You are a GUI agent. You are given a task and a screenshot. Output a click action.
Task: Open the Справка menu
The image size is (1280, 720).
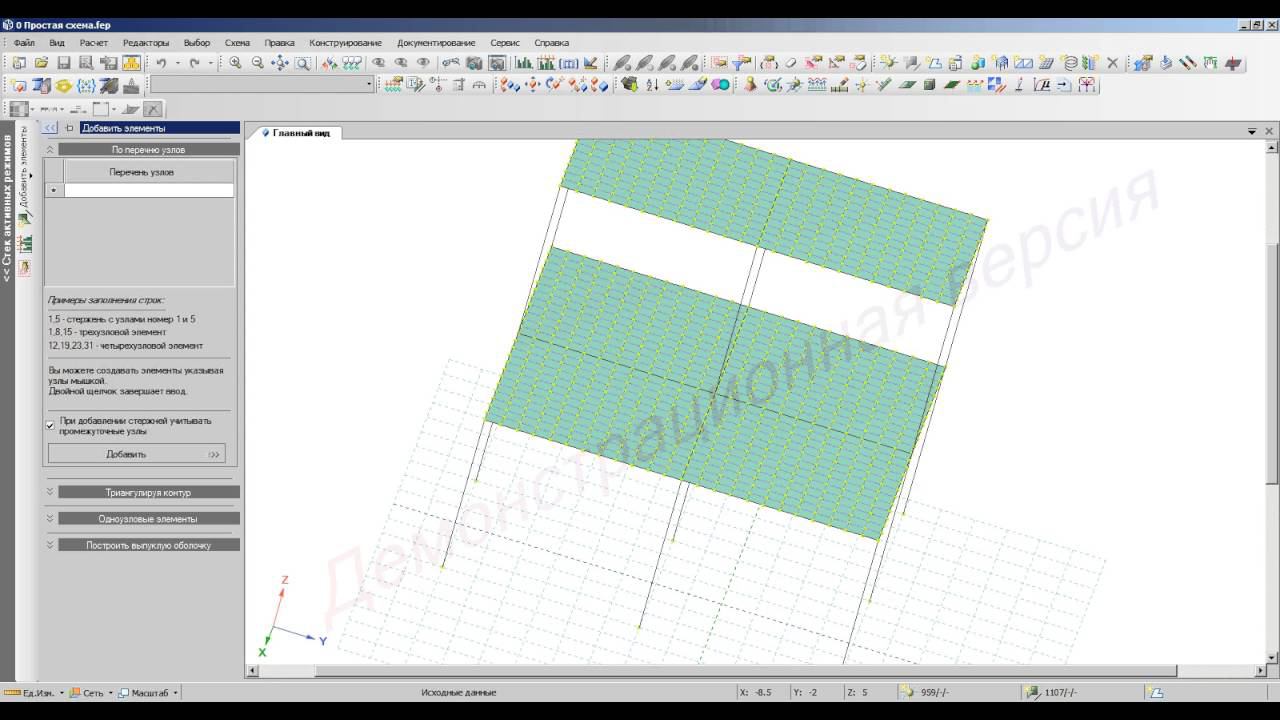[x=551, y=43]
